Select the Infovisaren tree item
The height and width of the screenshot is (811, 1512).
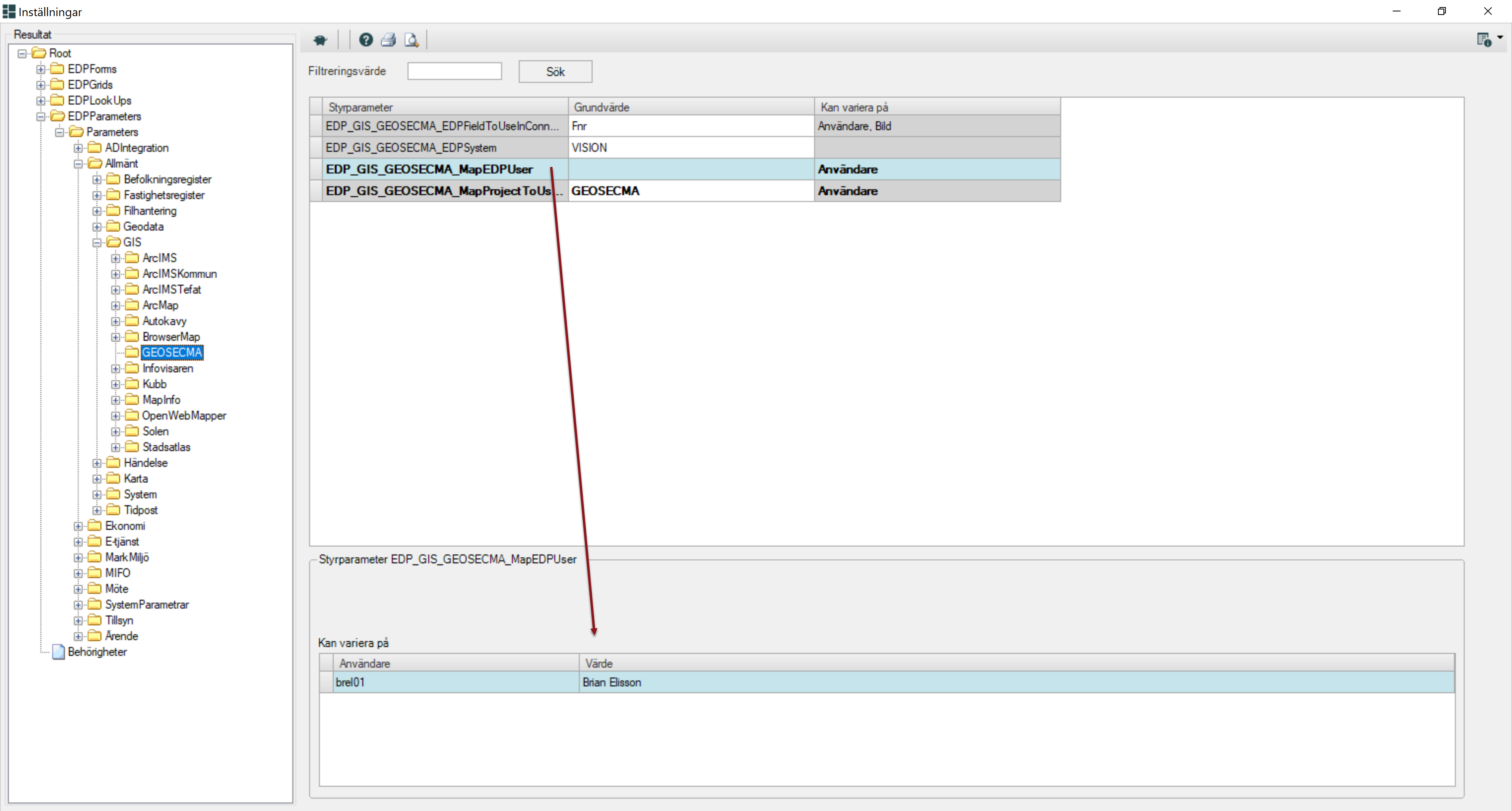tap(167, 368)
